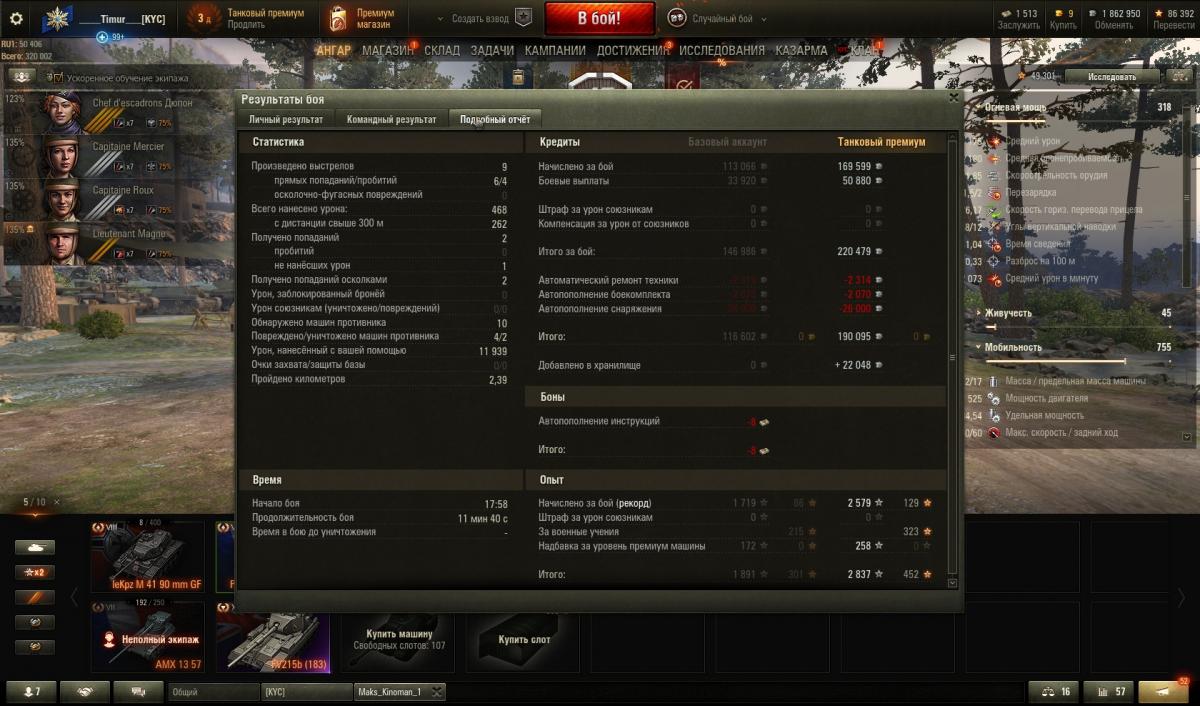Start battle with В бой! button
Image resolution: width=1200 pixels, height=706 pixels.
click(600, 18)
